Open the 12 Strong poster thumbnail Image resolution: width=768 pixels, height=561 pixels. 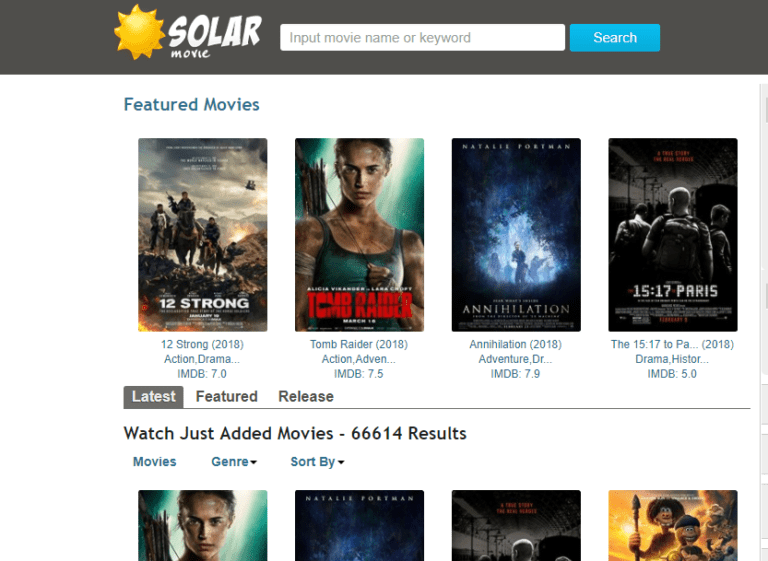tap(203, 235)
